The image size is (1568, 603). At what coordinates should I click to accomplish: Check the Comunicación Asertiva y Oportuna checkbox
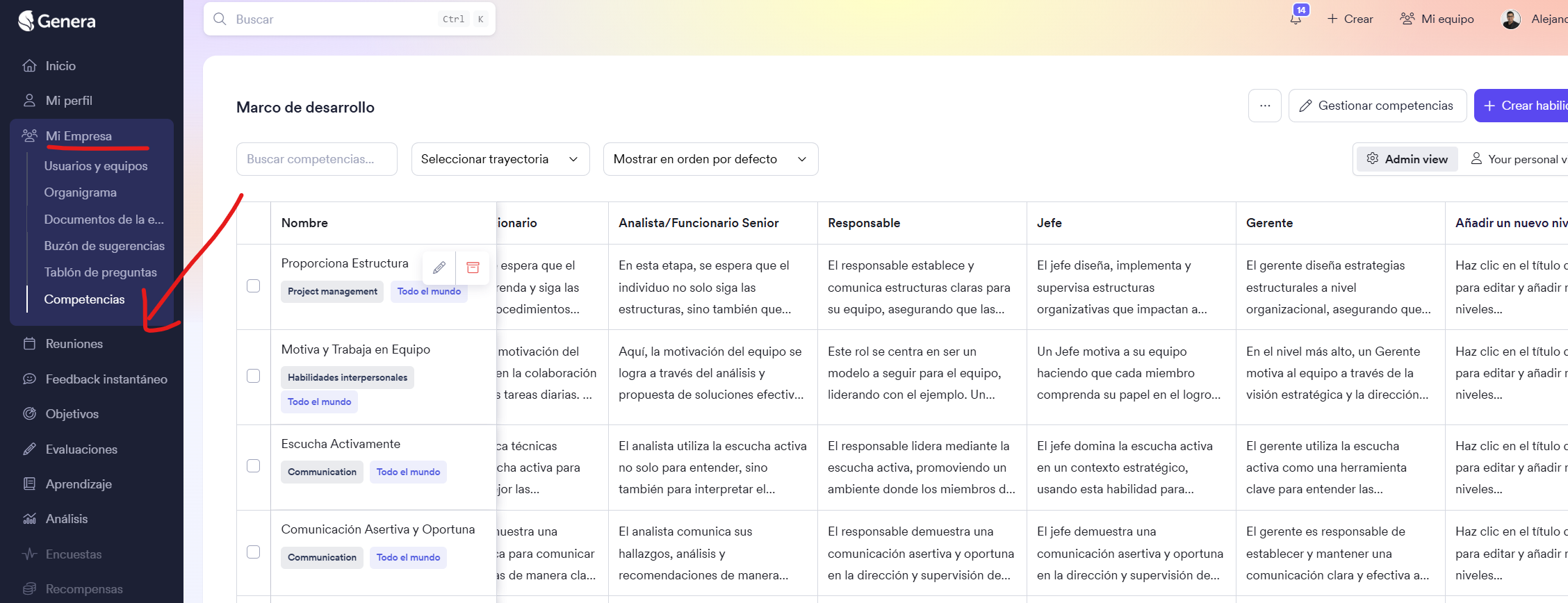(x=254, y=552)
